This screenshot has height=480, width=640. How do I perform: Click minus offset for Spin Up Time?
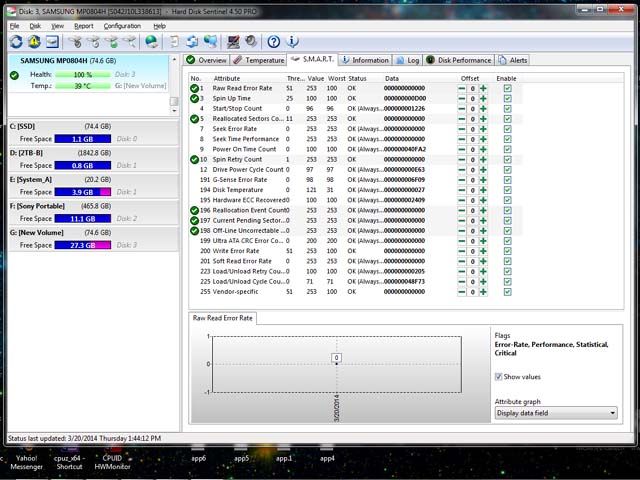(461, 99)
